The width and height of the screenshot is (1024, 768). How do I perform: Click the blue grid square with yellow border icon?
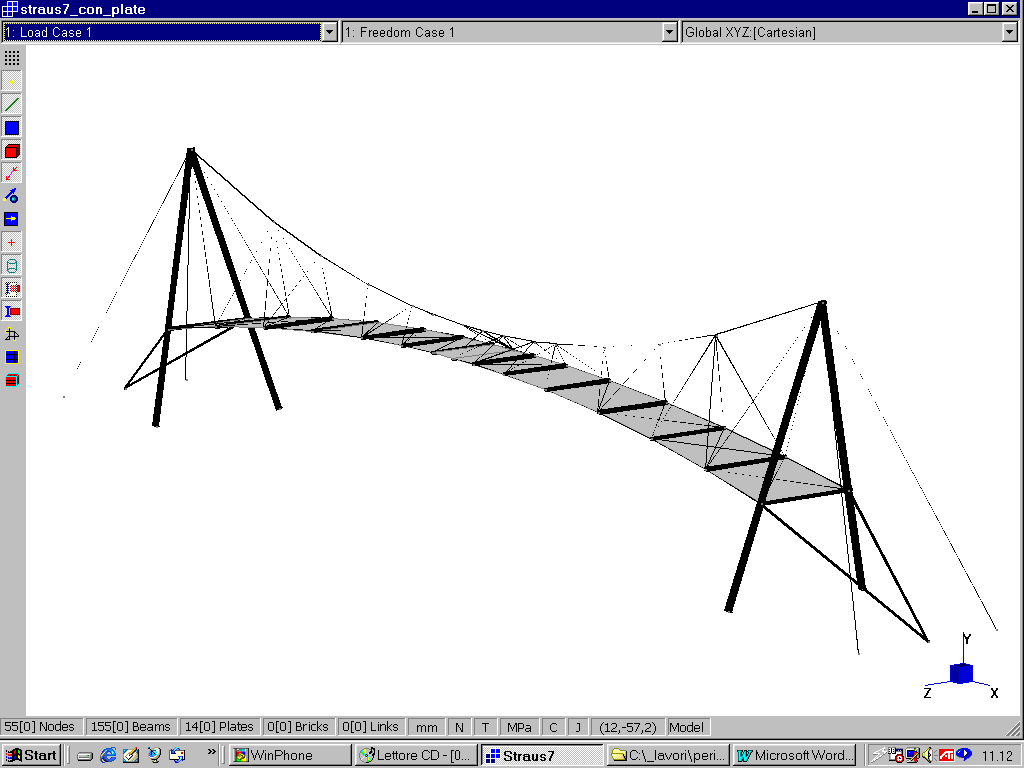12,357
